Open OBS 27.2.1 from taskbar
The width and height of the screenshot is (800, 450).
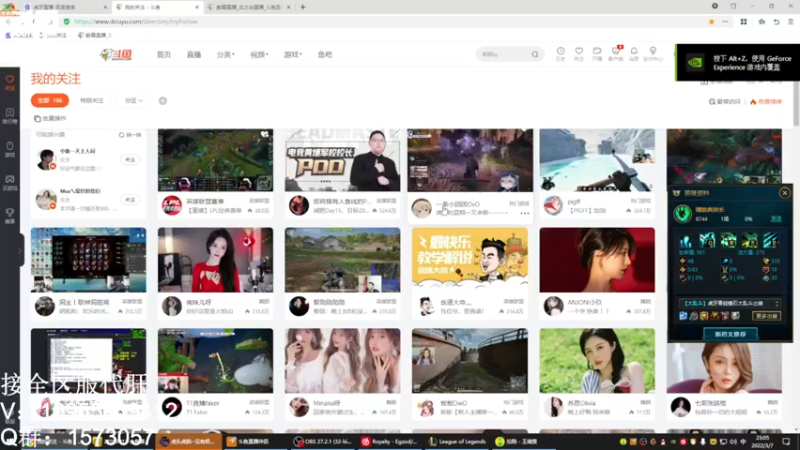click(324, 441)
